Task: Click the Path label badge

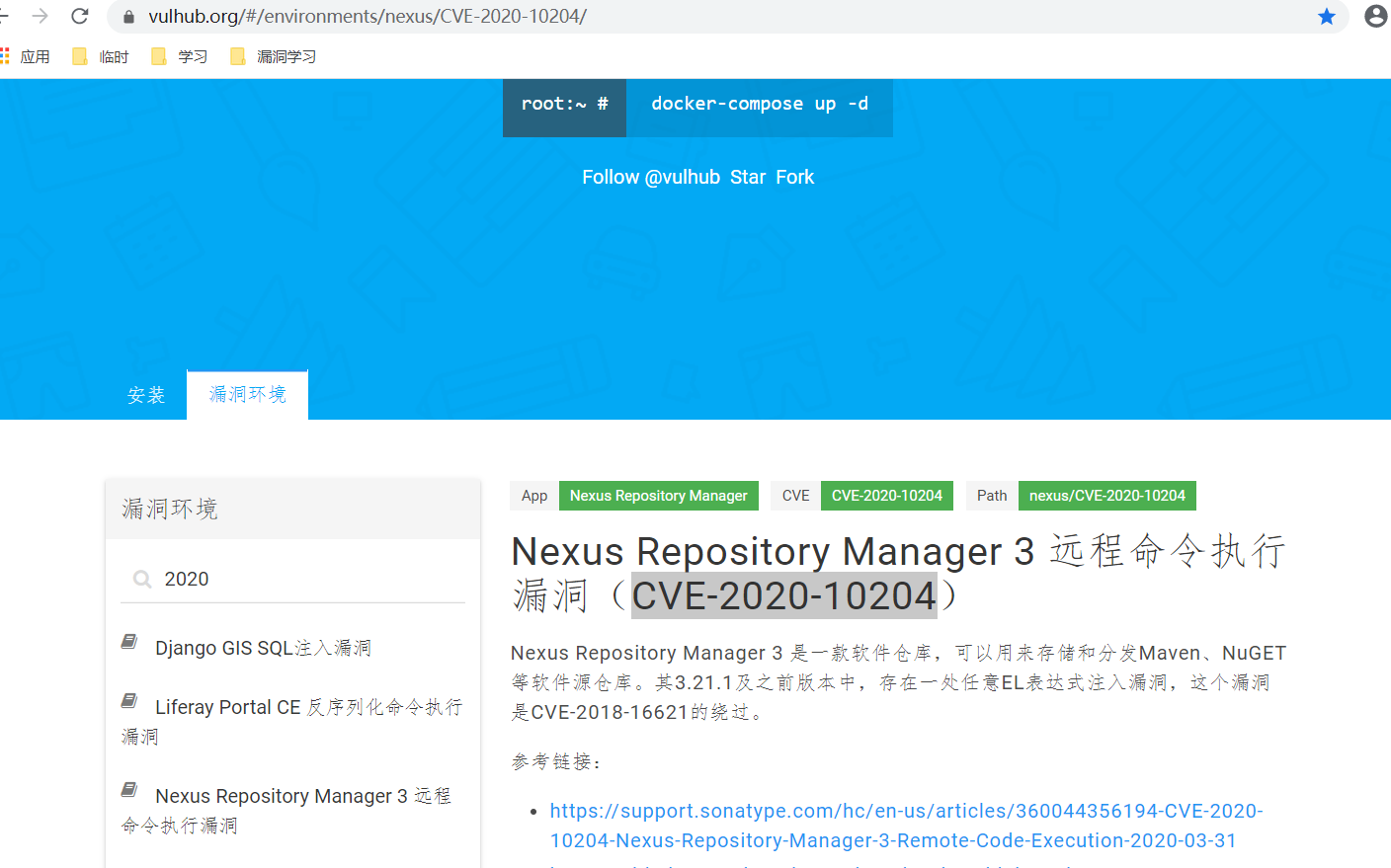Action: [x=992, y=496]
